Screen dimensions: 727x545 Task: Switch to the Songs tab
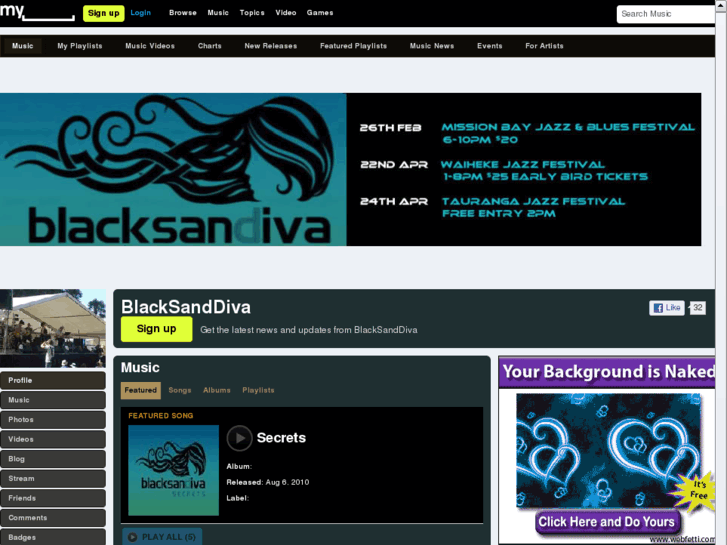click(180, 390)
